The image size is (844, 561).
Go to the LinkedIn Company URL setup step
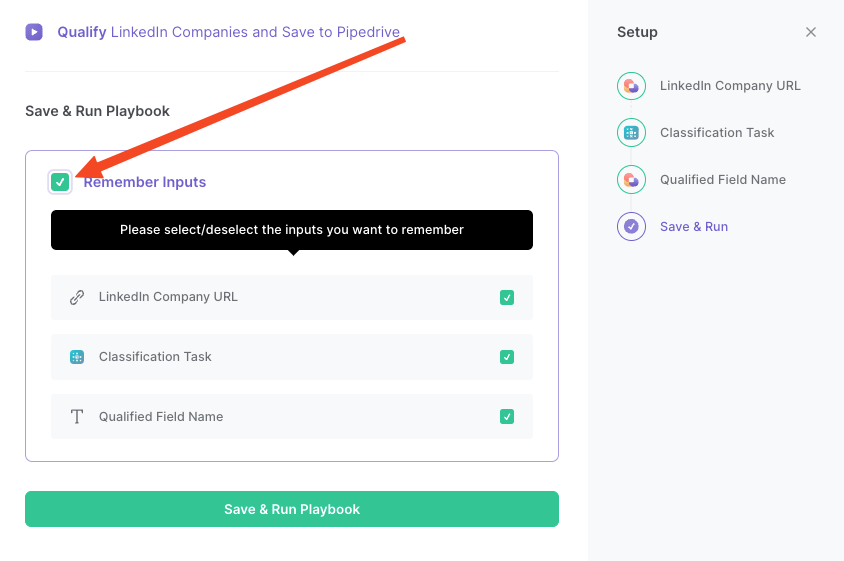coord(730,86)
